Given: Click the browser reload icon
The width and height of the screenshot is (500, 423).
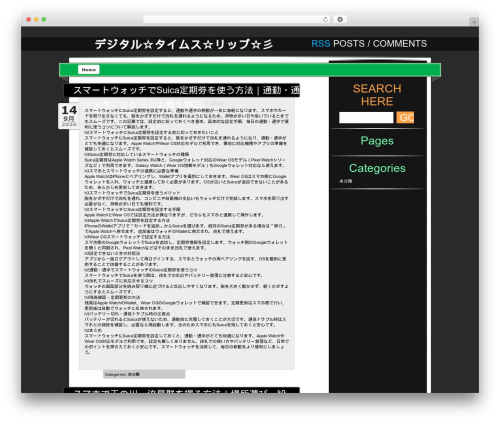Looking at the screenshot, I should (x=325, y=19).
